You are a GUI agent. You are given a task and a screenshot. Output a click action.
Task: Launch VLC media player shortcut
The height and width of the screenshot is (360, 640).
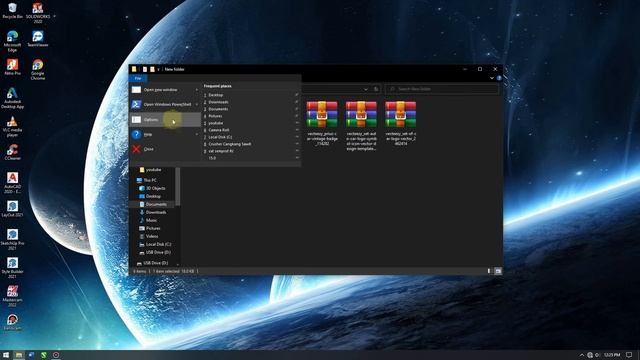coord(12,127)
